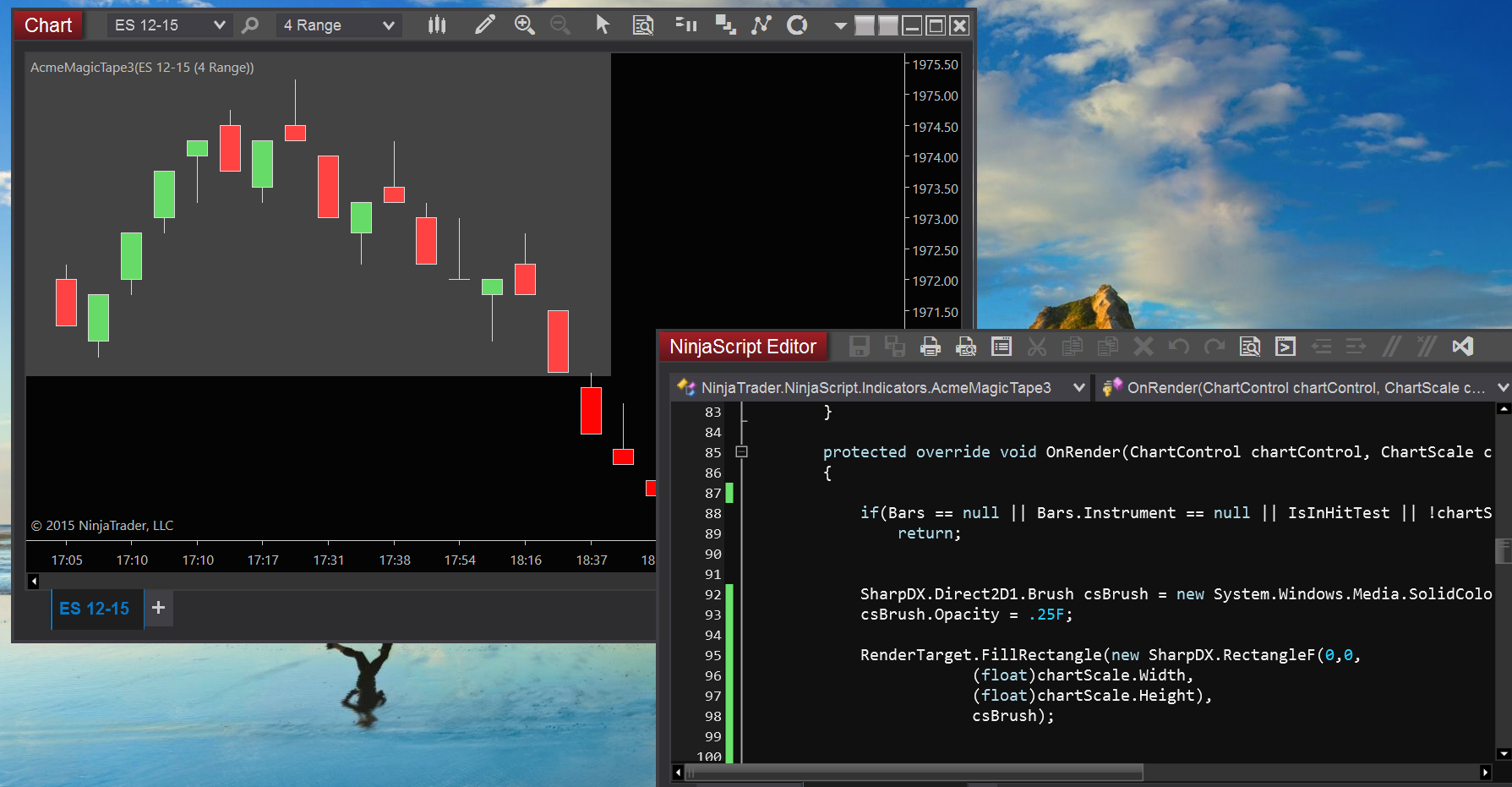Redo edit in NinjaScript Editor
Screen dimensions: 1512x787
(1215, 347)
